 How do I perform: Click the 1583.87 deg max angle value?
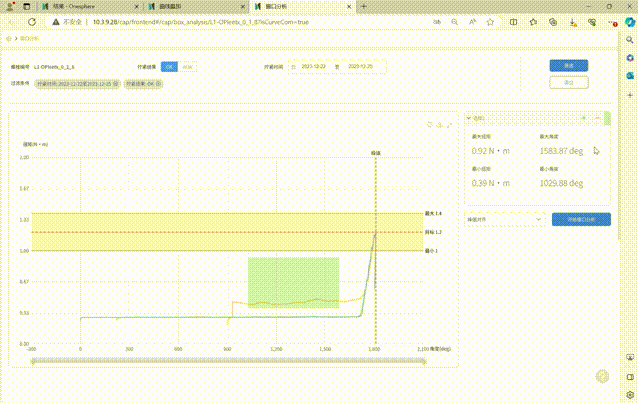point(561,151)
